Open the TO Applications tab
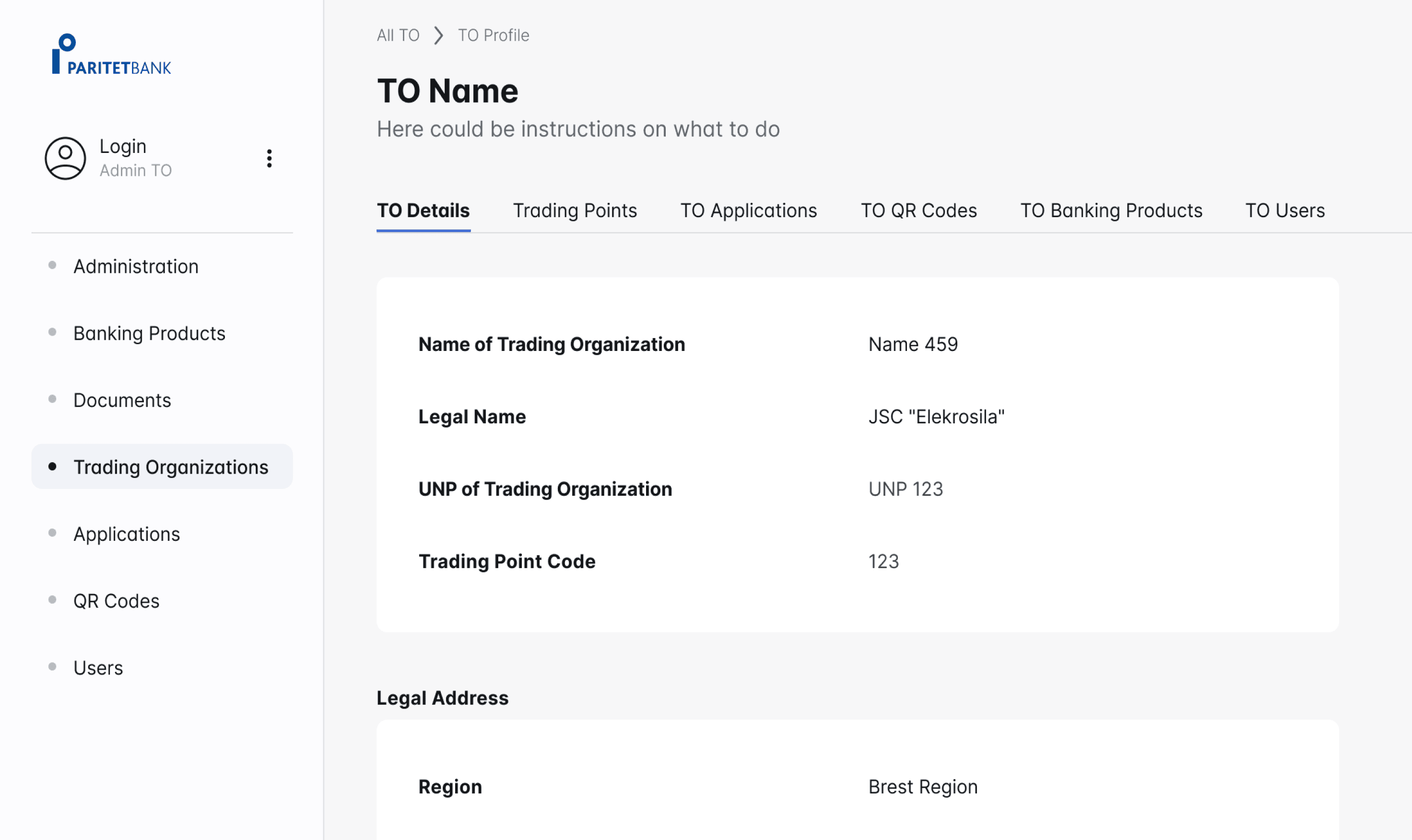 (749, 210)
